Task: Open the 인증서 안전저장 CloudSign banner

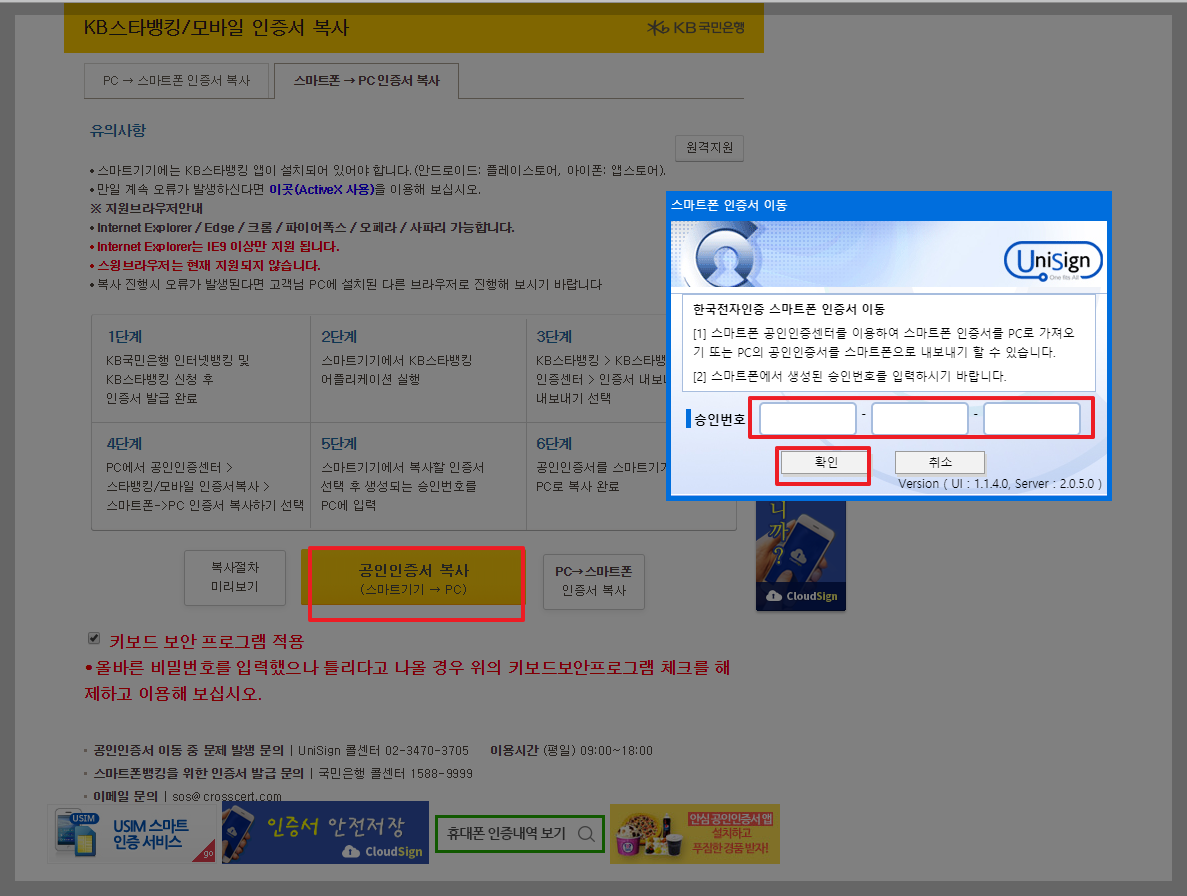Action: [326, 832]
